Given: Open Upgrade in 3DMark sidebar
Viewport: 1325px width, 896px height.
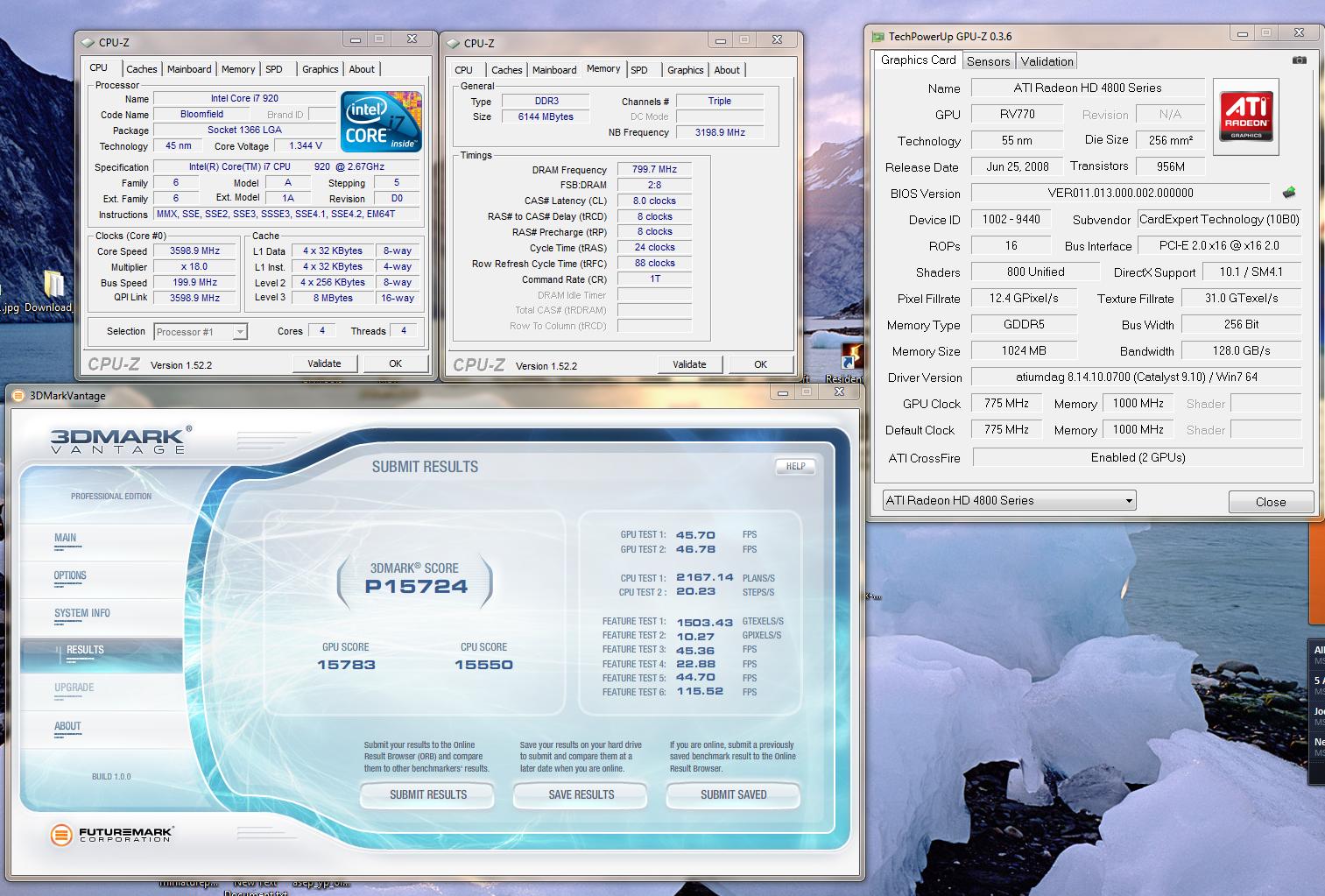Looking at the screenshot, I should pyautogui.click(x=74, y=688).
